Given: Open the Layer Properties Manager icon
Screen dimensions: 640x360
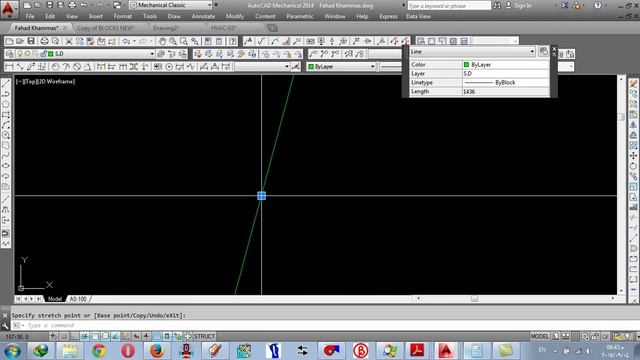Looking at the screenshot, I should pos(9,54).
